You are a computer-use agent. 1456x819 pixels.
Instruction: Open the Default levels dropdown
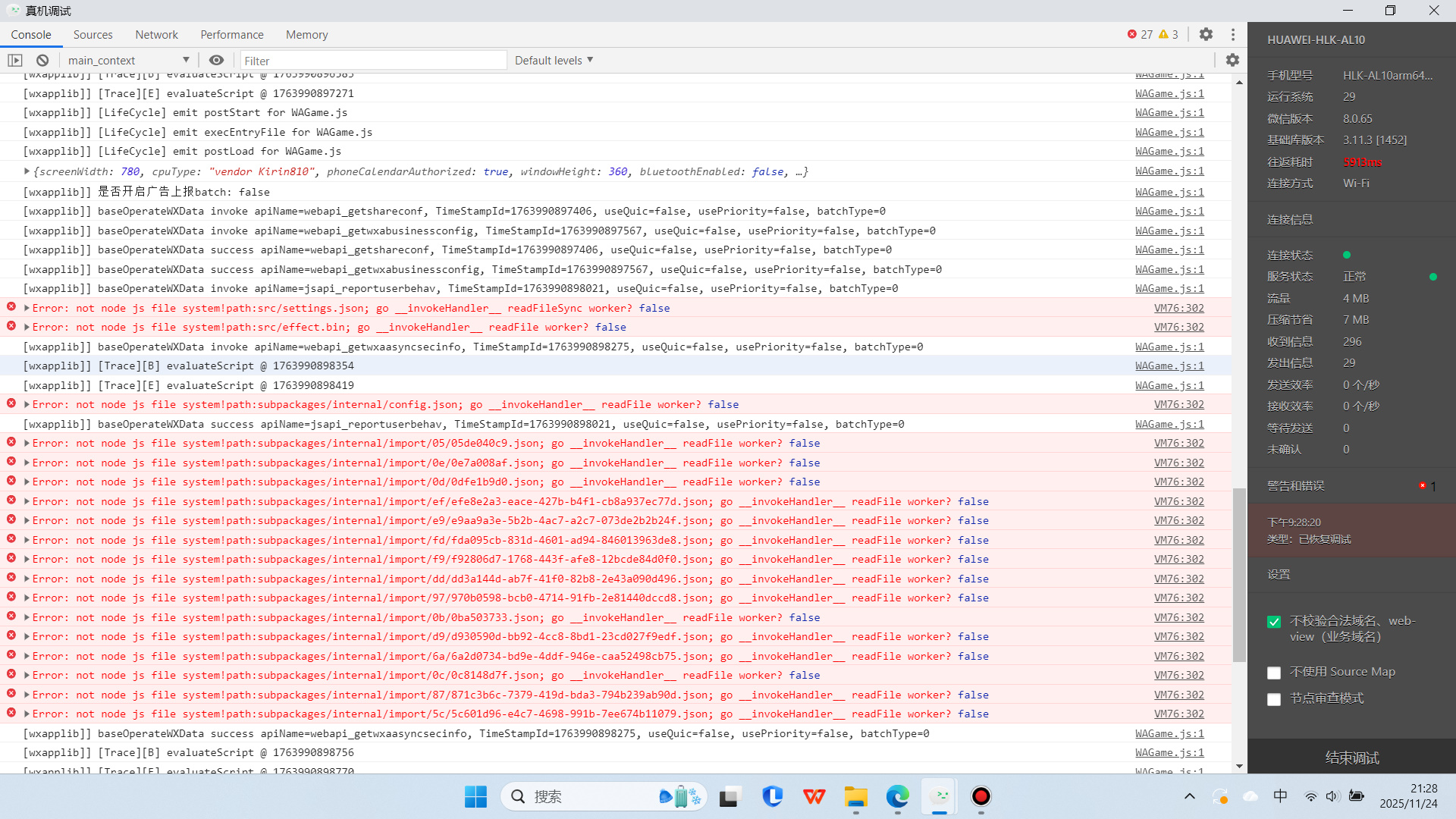tap(554, 61)
